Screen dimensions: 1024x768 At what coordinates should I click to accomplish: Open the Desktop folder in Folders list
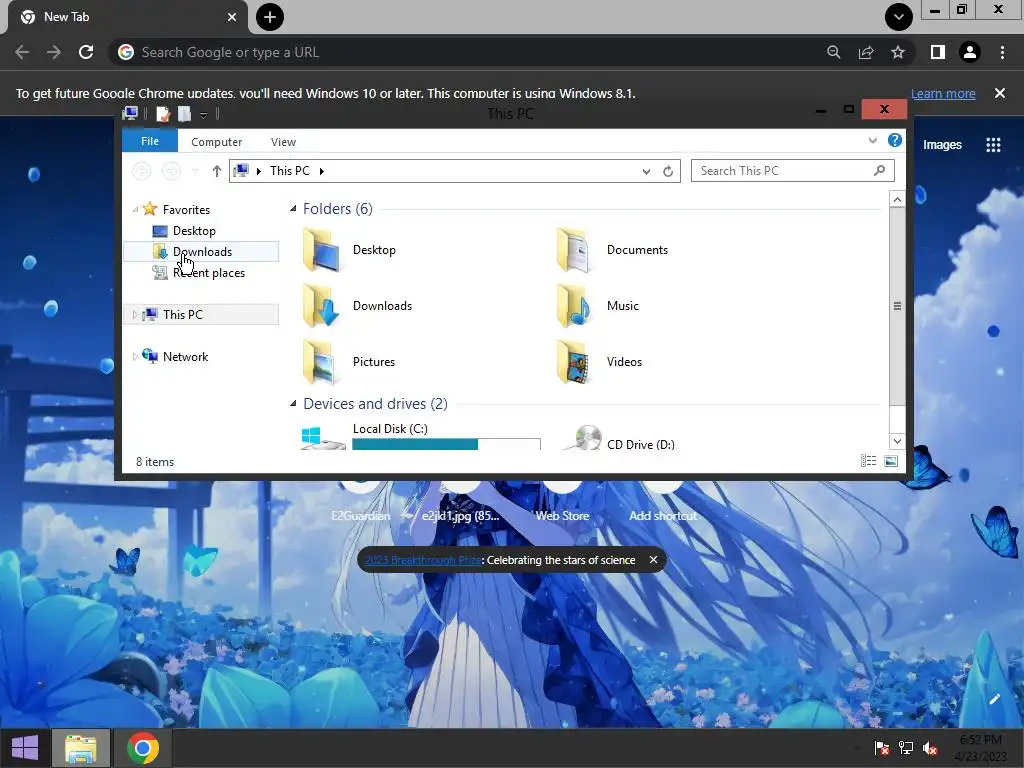[349, 250]
